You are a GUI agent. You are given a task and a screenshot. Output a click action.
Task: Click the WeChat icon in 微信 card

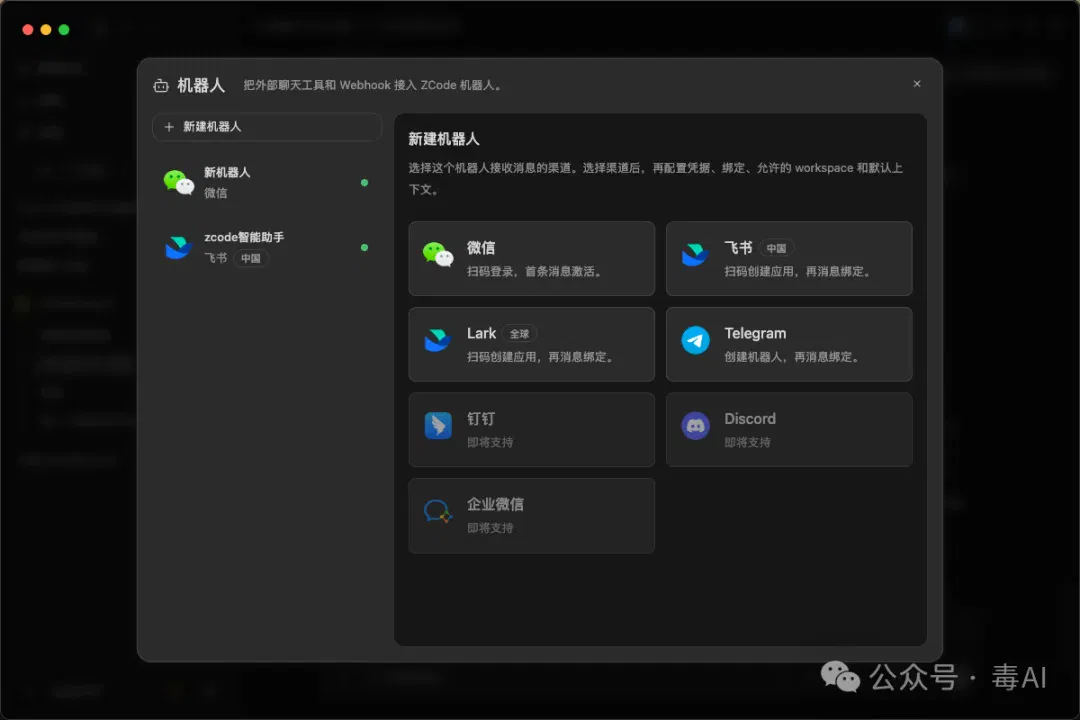[438, 255]
